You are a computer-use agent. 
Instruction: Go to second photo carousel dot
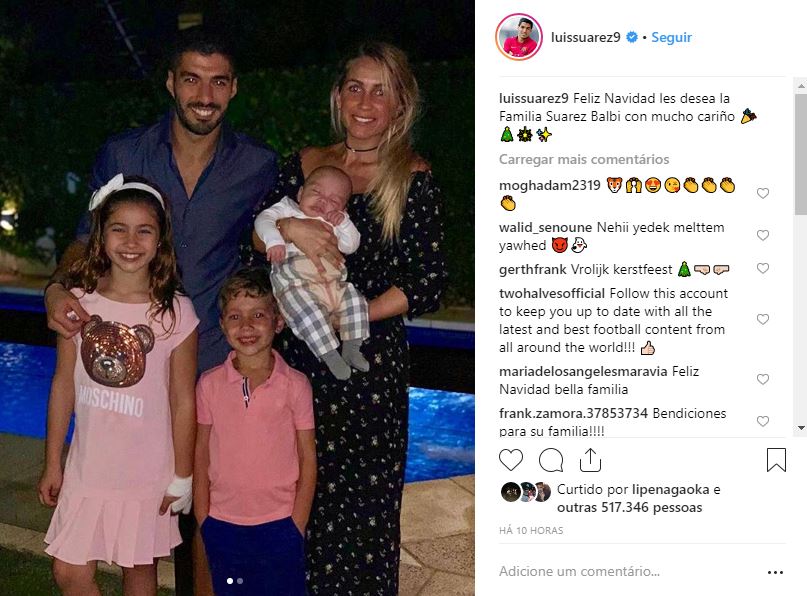coord(240,581)
